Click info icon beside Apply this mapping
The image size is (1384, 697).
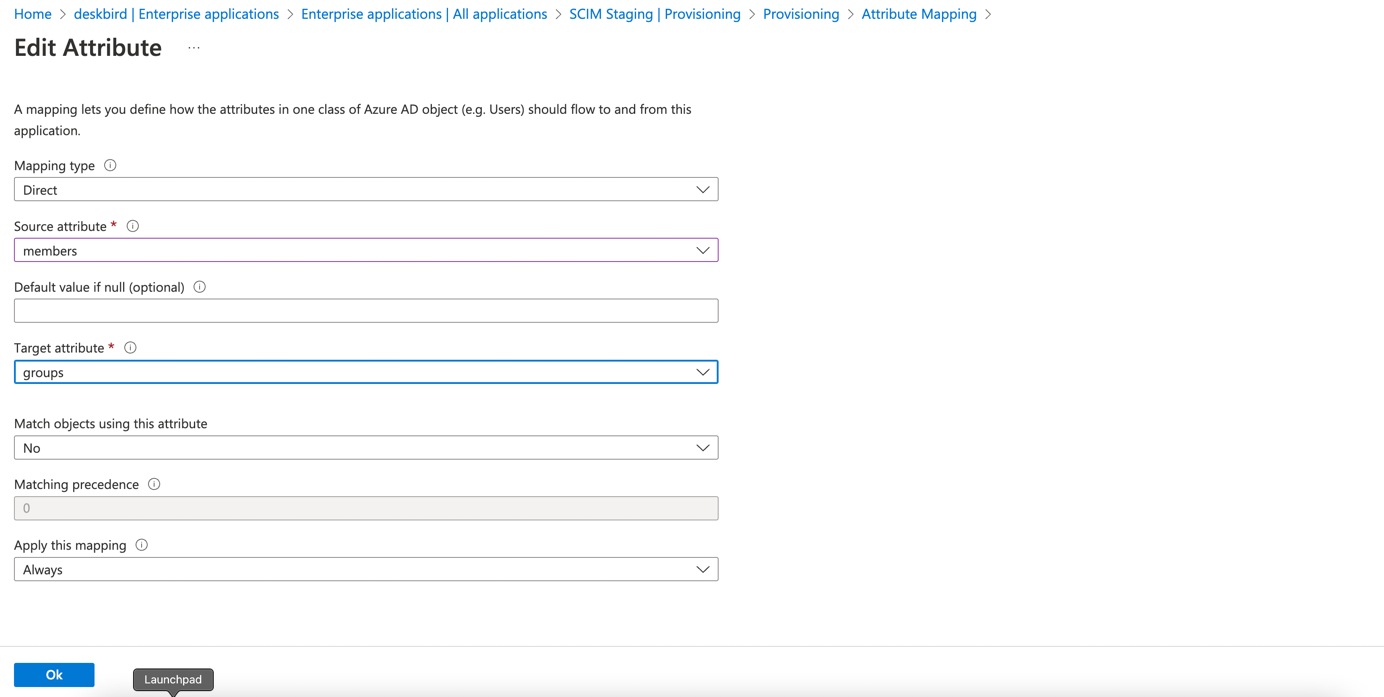[x=142, y=545]
